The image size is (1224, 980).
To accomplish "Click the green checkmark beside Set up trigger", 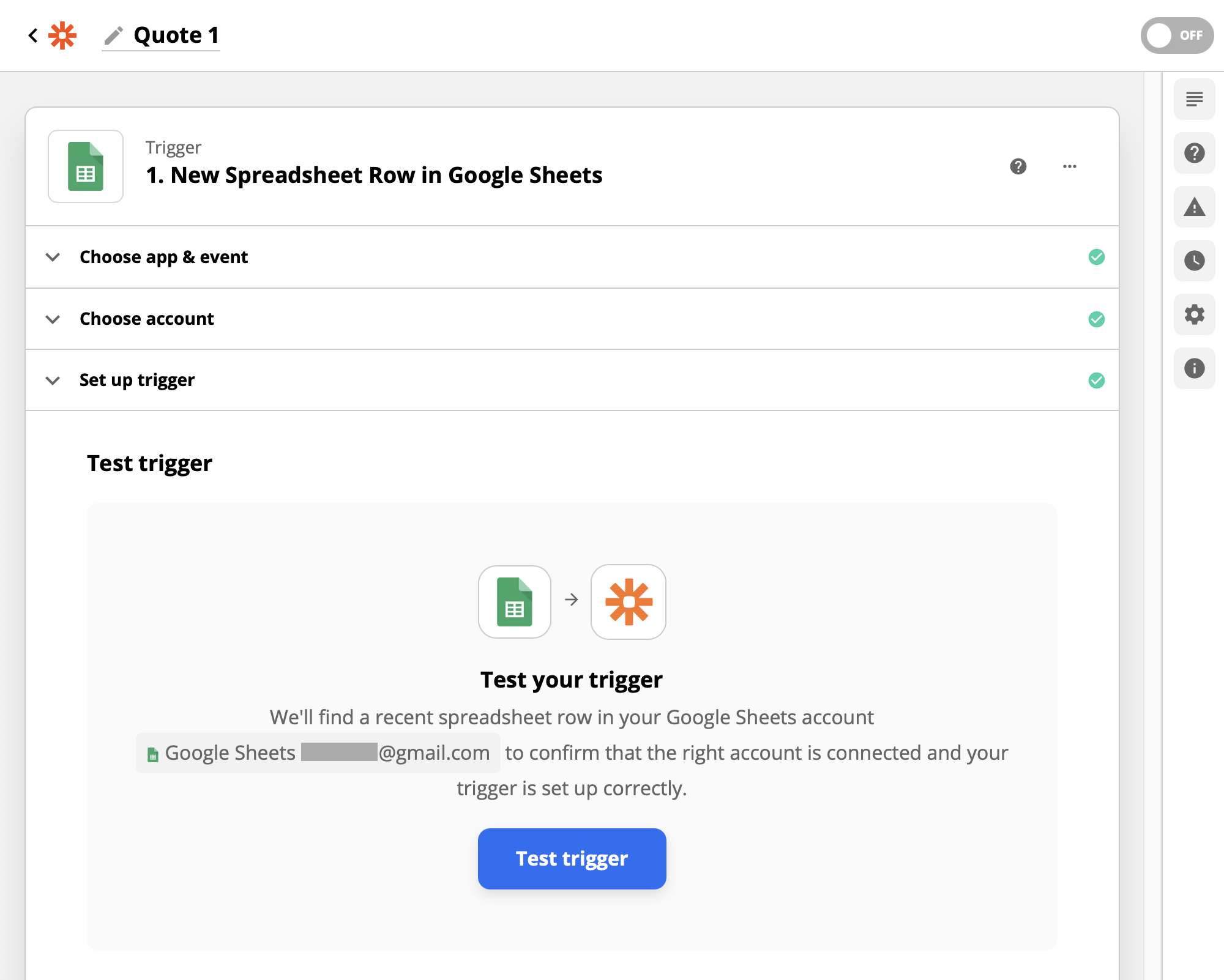I will 1097,380.
